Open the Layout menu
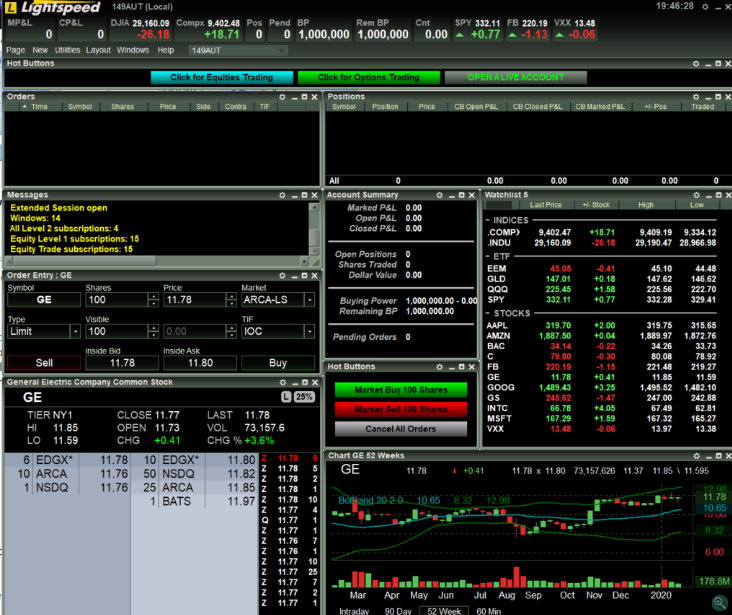 98,50
